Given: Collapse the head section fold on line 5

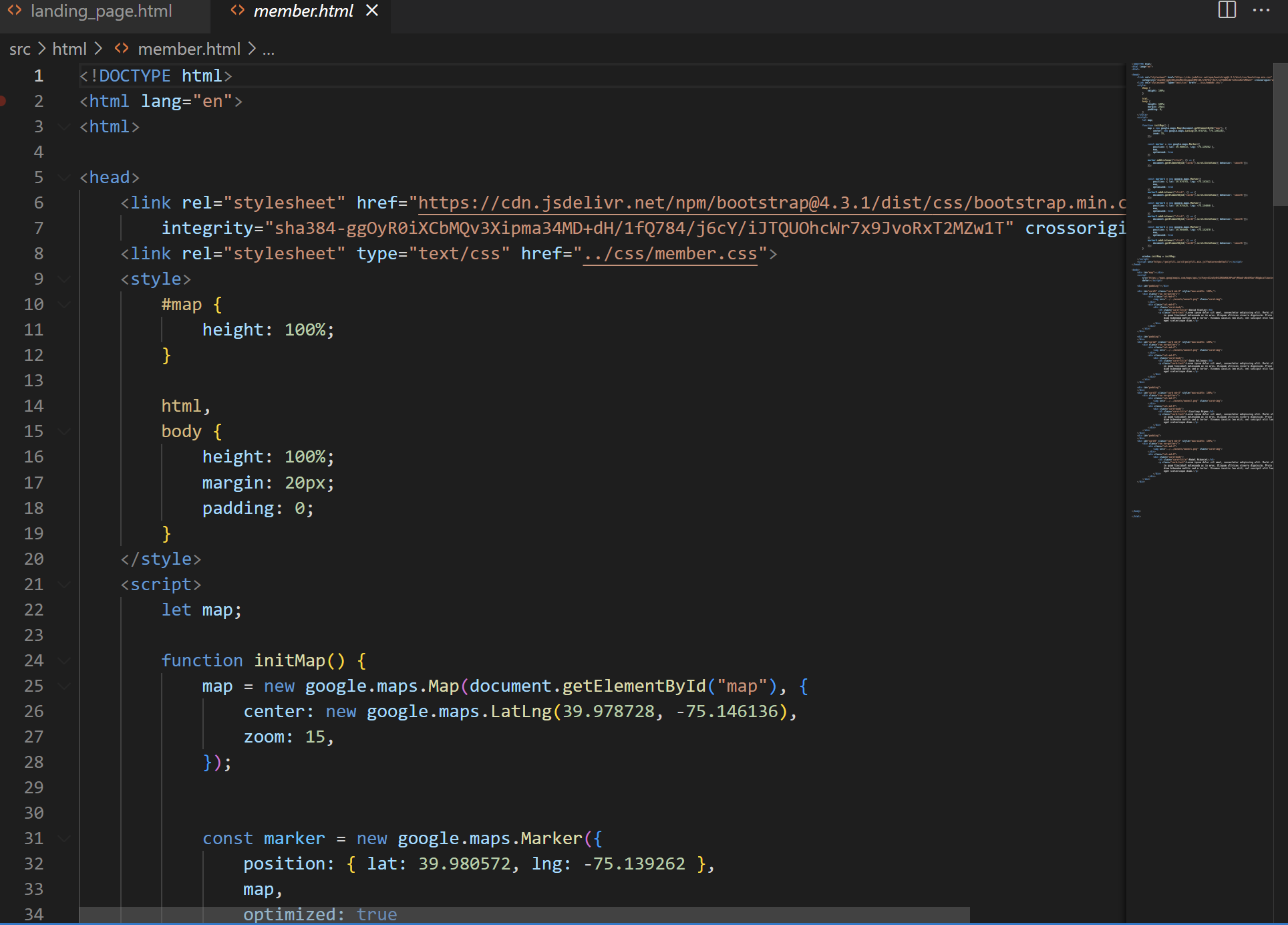Looking at the screenshot, I should tap(64, 177).
